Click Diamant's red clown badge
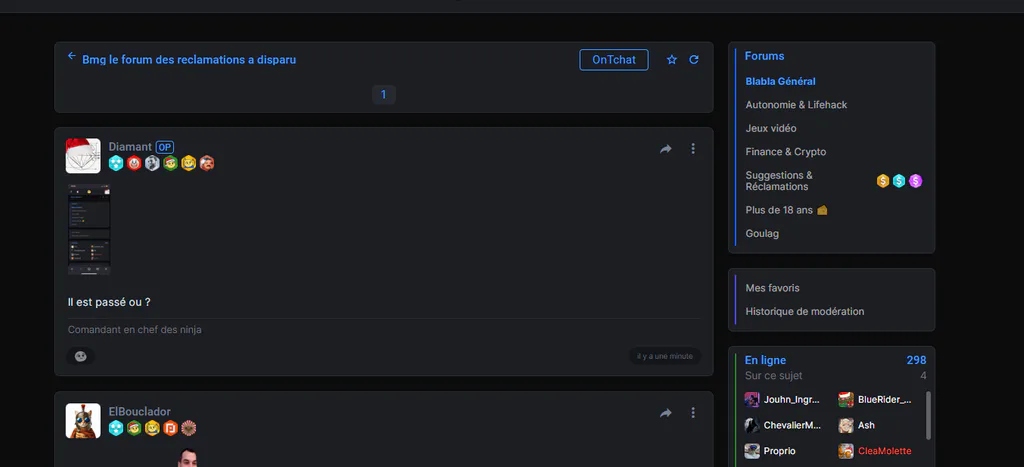The image size is (1024, 467). coord(135,163)
